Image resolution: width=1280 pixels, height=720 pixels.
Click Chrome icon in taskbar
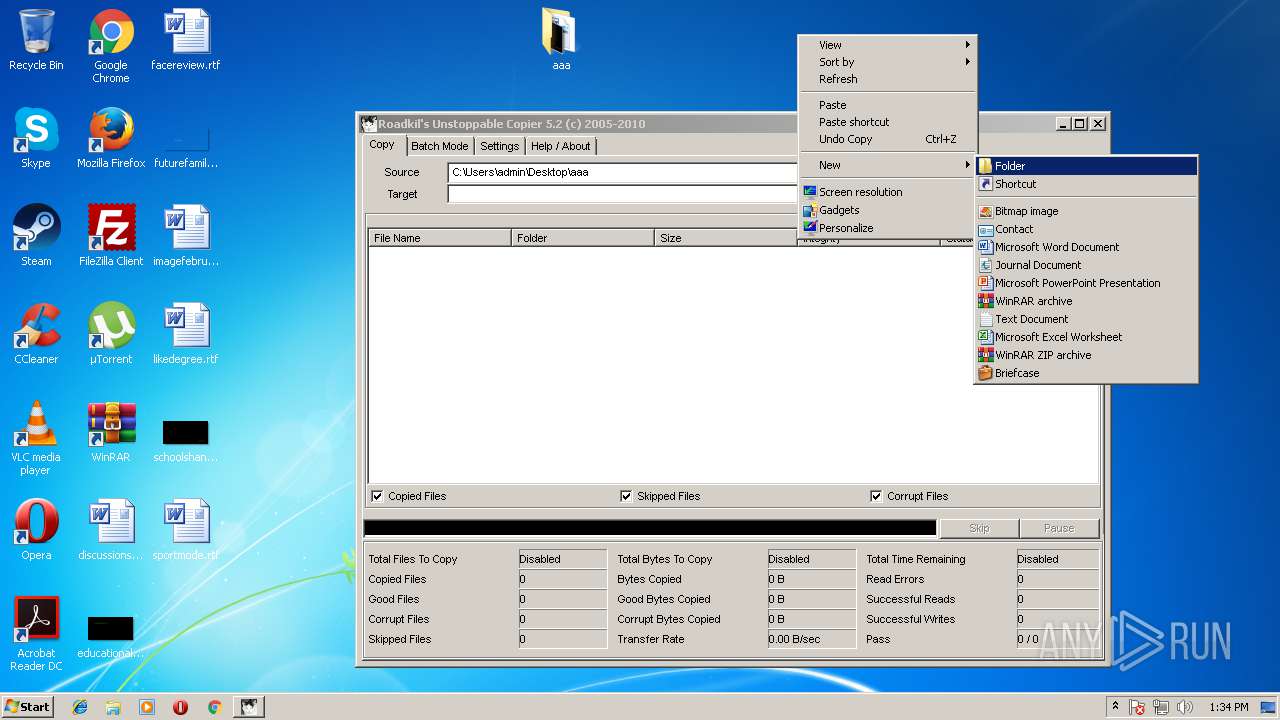click(214, 707)
